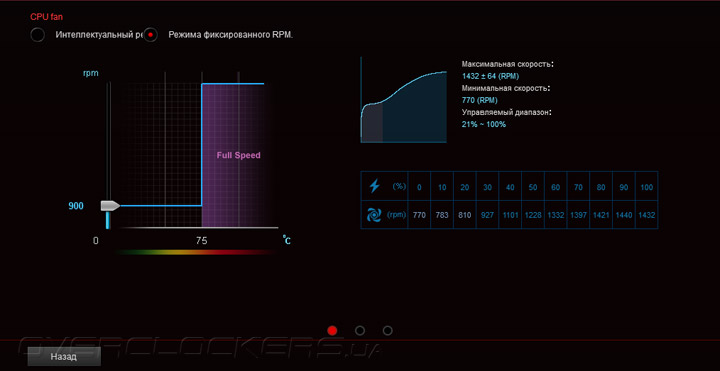Click the 810 rpm table cell
Image resolution: width=720 pixels, height=371 pixels.
(465, 214)
